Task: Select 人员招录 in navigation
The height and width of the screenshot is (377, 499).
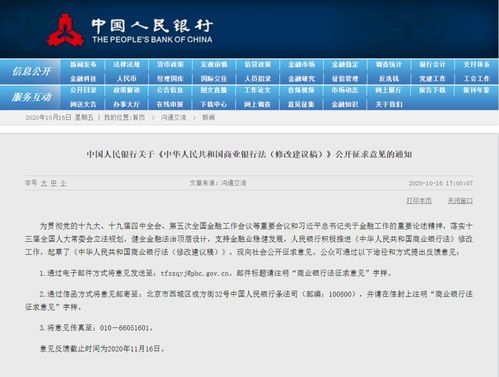Action: [x=258, y=79]
